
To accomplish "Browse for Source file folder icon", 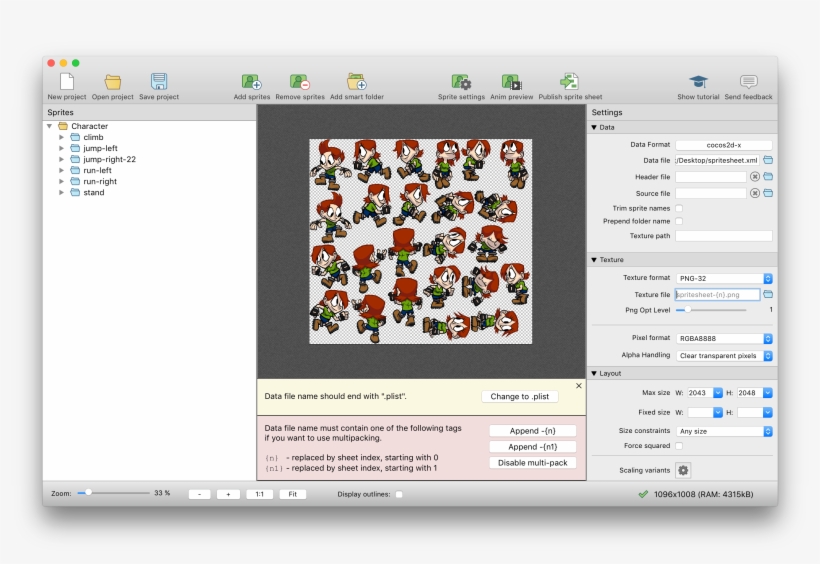I will point(768,193).
